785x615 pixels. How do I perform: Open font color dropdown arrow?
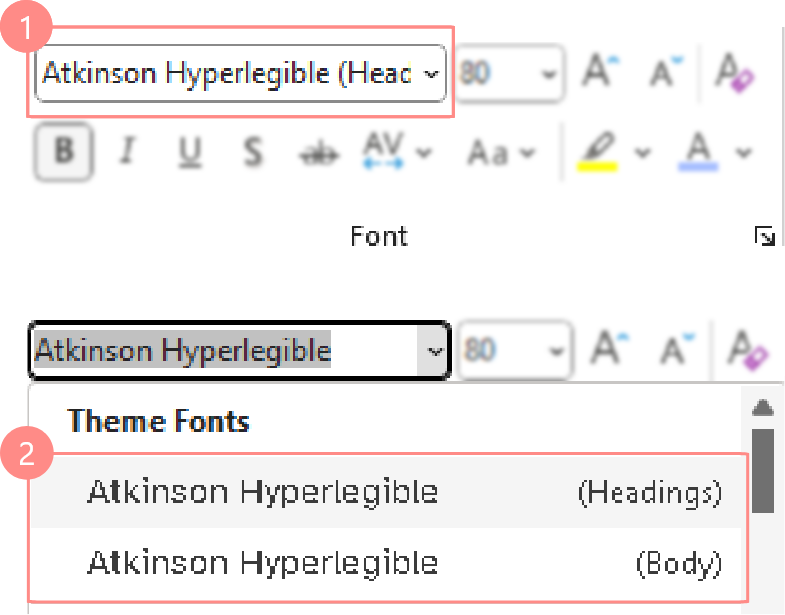click(744, 152)
